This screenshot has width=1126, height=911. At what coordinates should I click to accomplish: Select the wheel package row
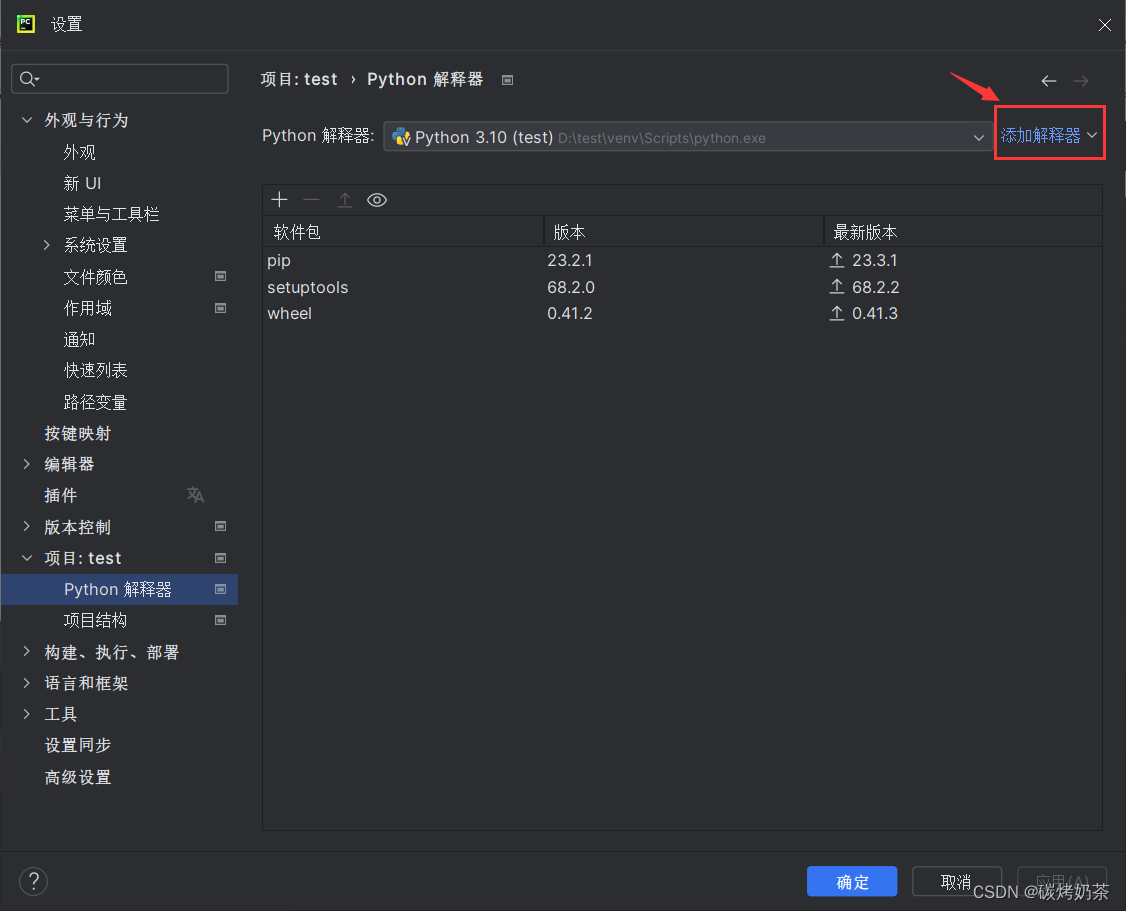tap(682, 313)
